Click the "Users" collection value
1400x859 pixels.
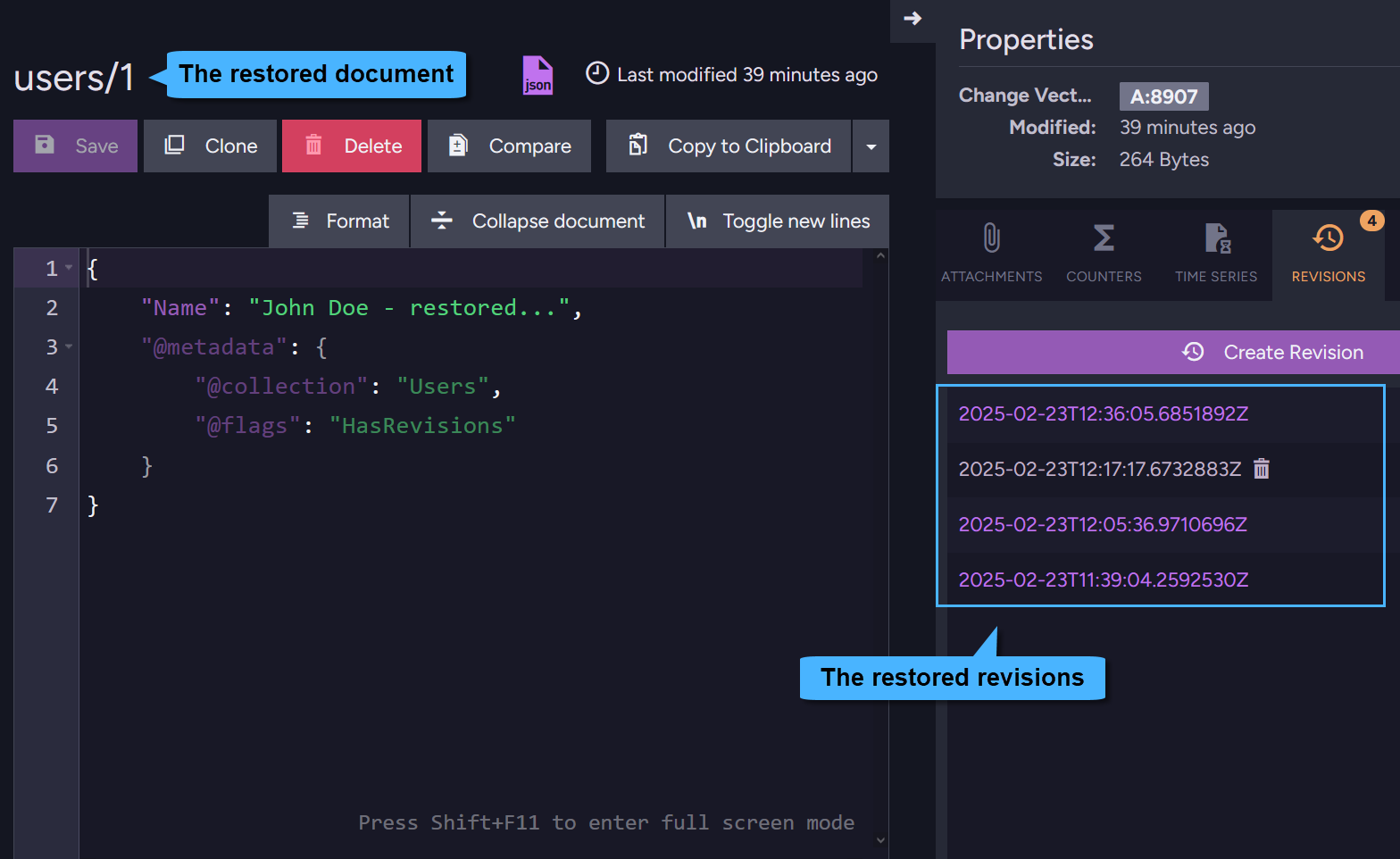pos(443,387)
